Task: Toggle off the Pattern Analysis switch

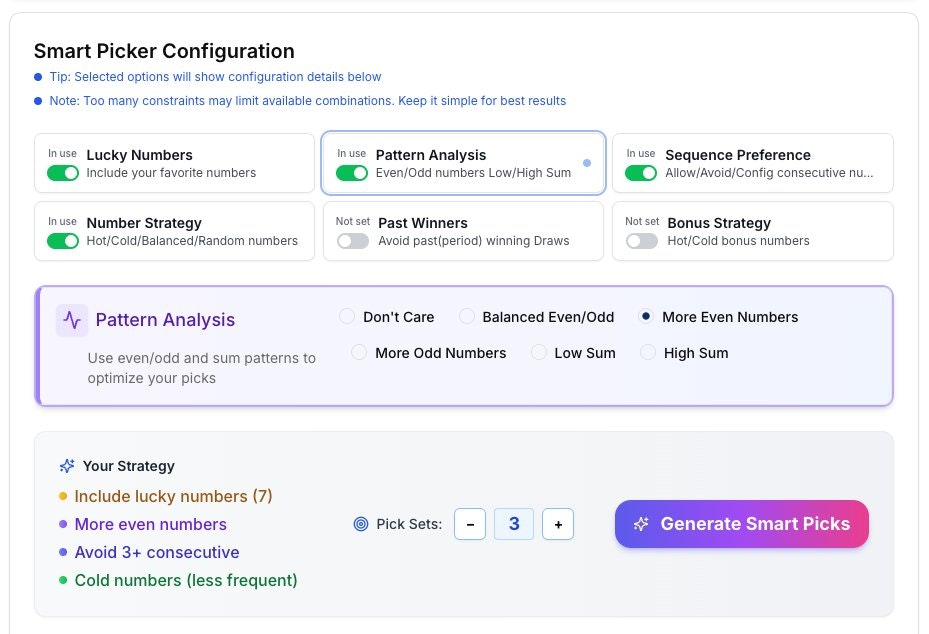Action: [352, 173]
